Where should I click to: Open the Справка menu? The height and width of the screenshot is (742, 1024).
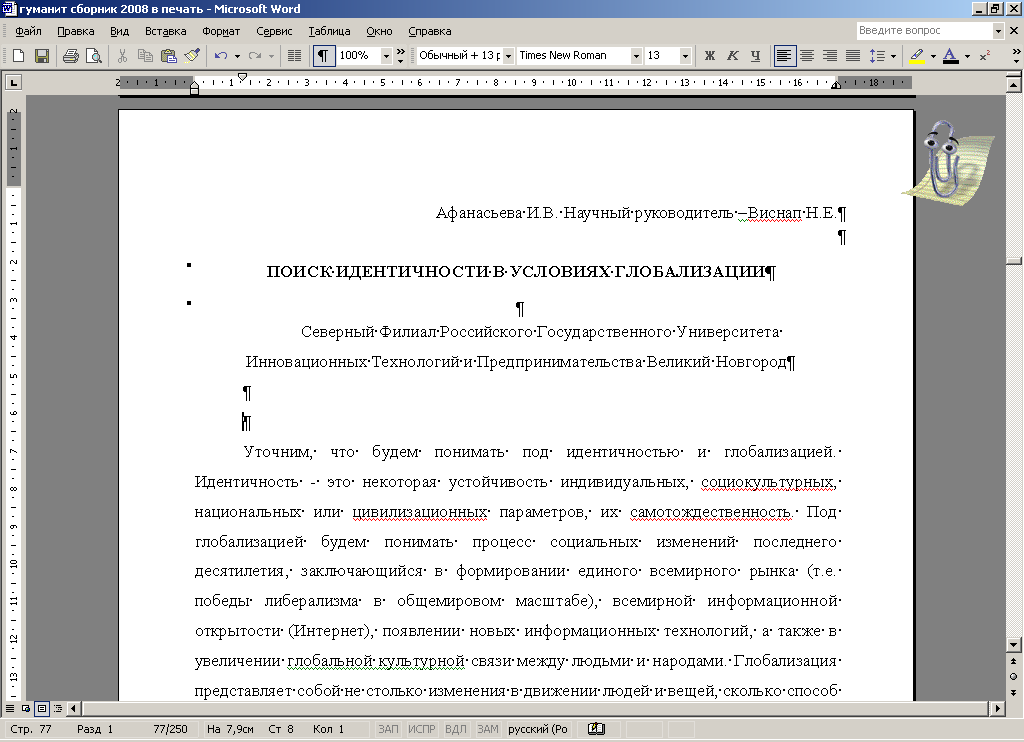[x=429, y=31]
